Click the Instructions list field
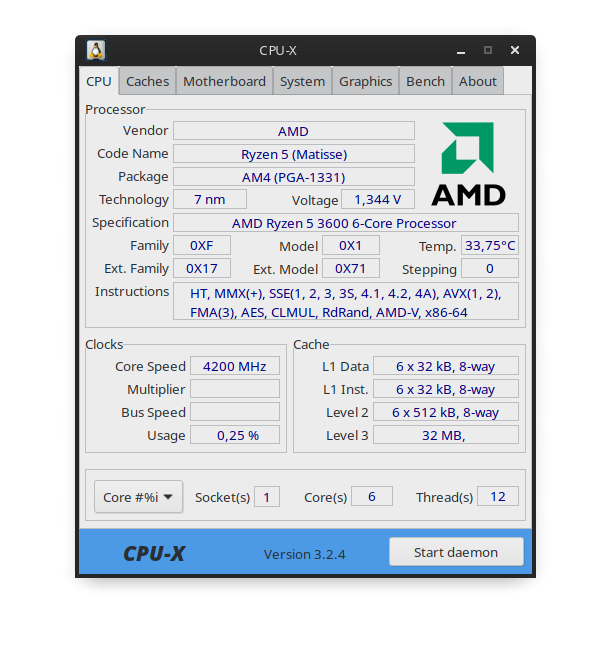Screen dimensions: 611x663 [346, 303]
